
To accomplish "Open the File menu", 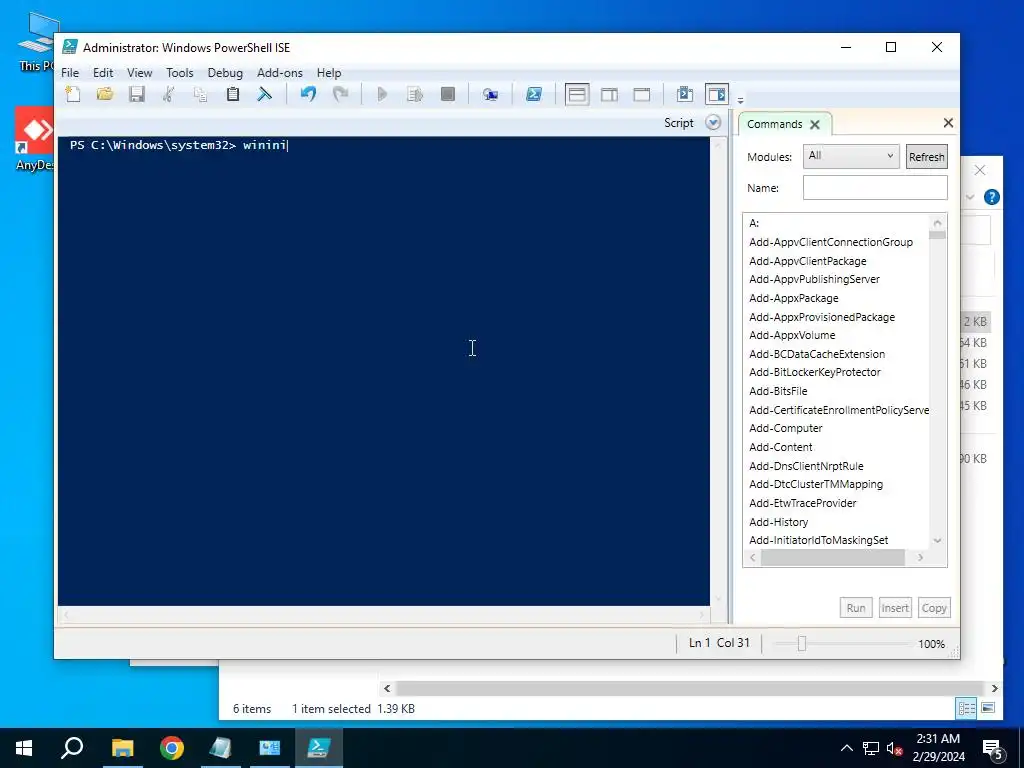I will (70, 72).
